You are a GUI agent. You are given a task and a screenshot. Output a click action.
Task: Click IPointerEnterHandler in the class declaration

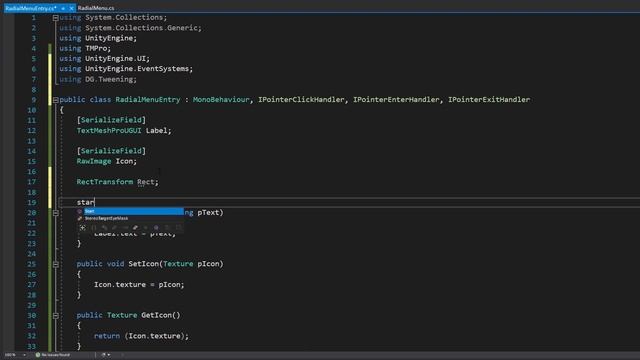[x=396, y=100]
